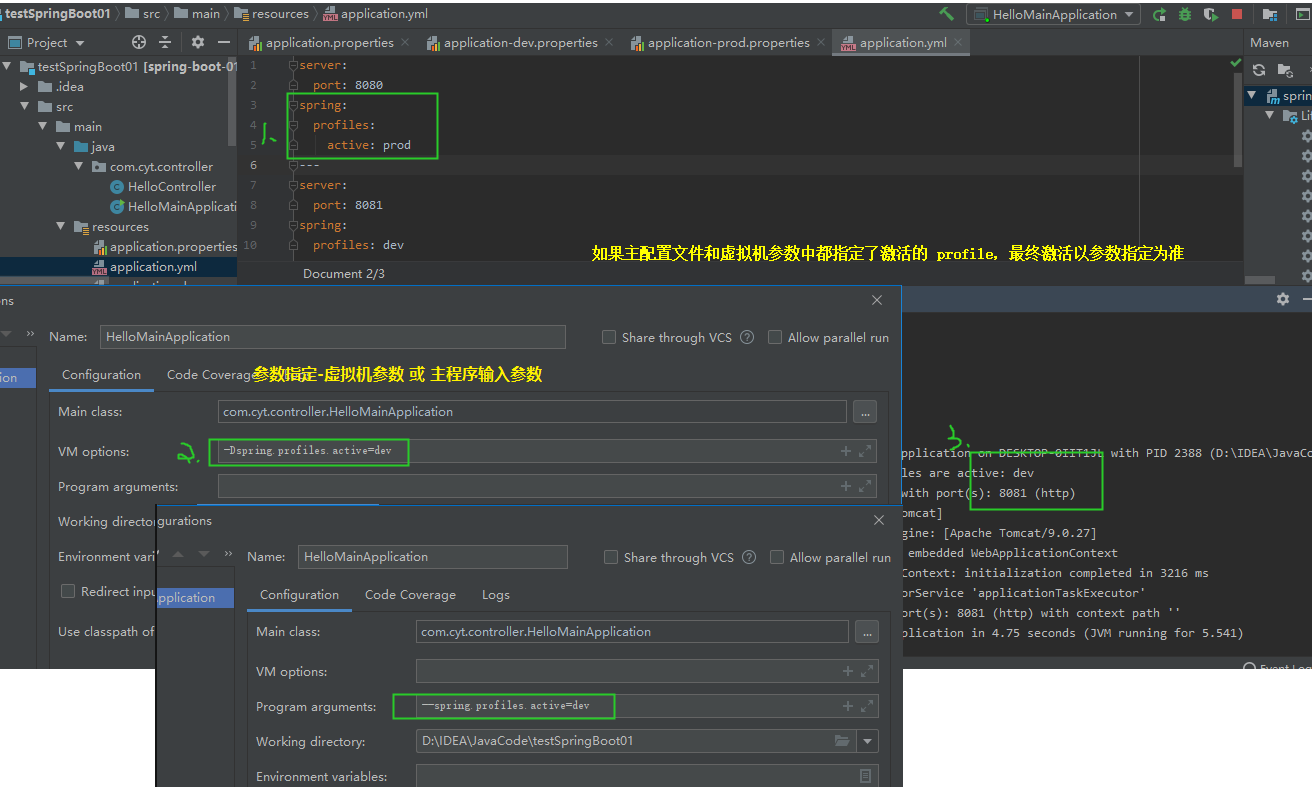
Task: Click the green inspection checkmark in the editor
Action: pos(1235,63)
